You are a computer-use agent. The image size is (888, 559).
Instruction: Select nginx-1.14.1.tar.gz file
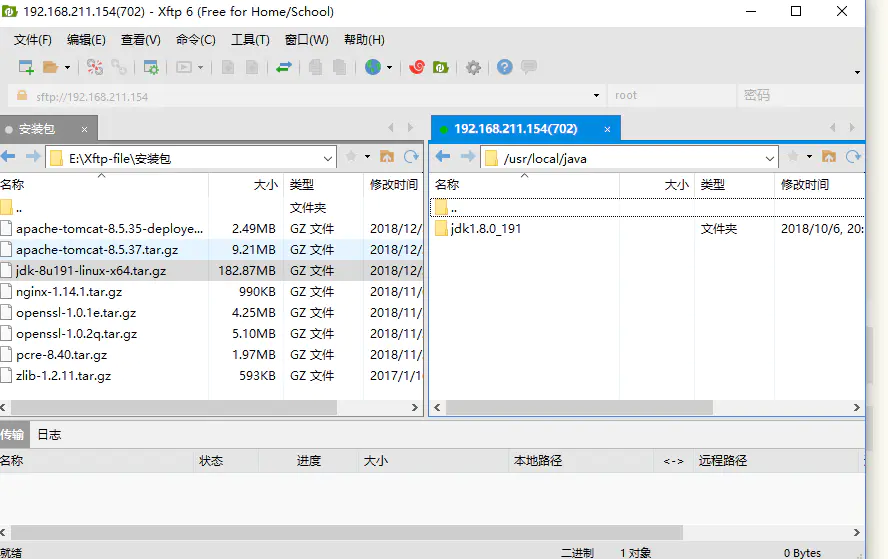tap(211, 292)
